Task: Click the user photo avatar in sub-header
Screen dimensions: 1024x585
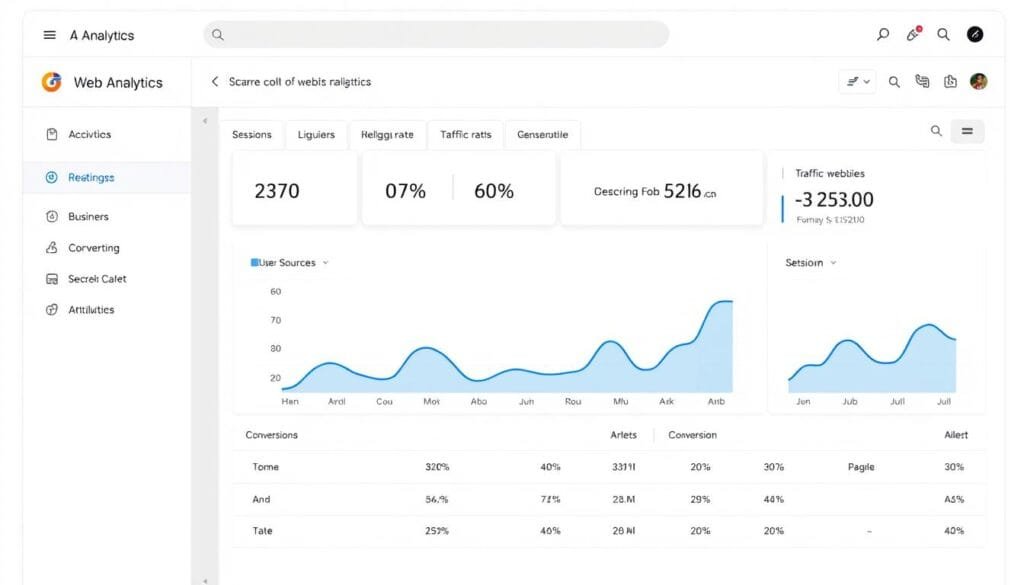Action: [x=978, y=82]
